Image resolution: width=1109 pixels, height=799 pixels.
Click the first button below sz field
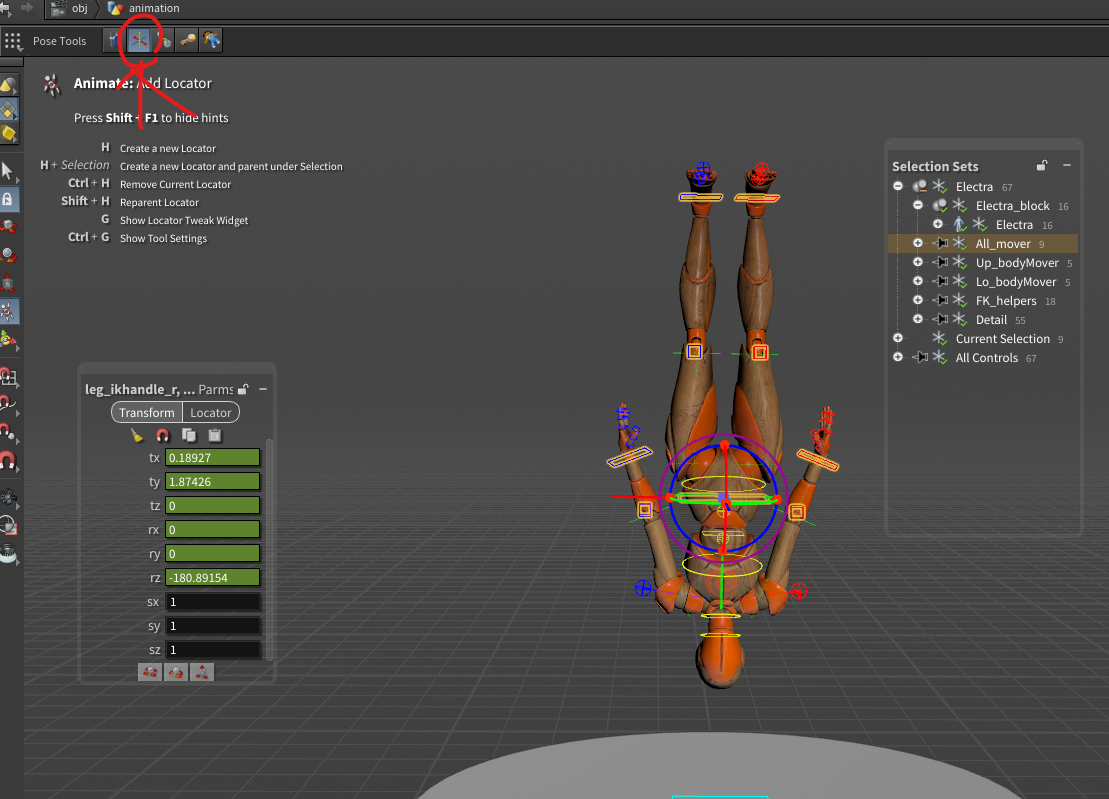(x=150, y=672)
